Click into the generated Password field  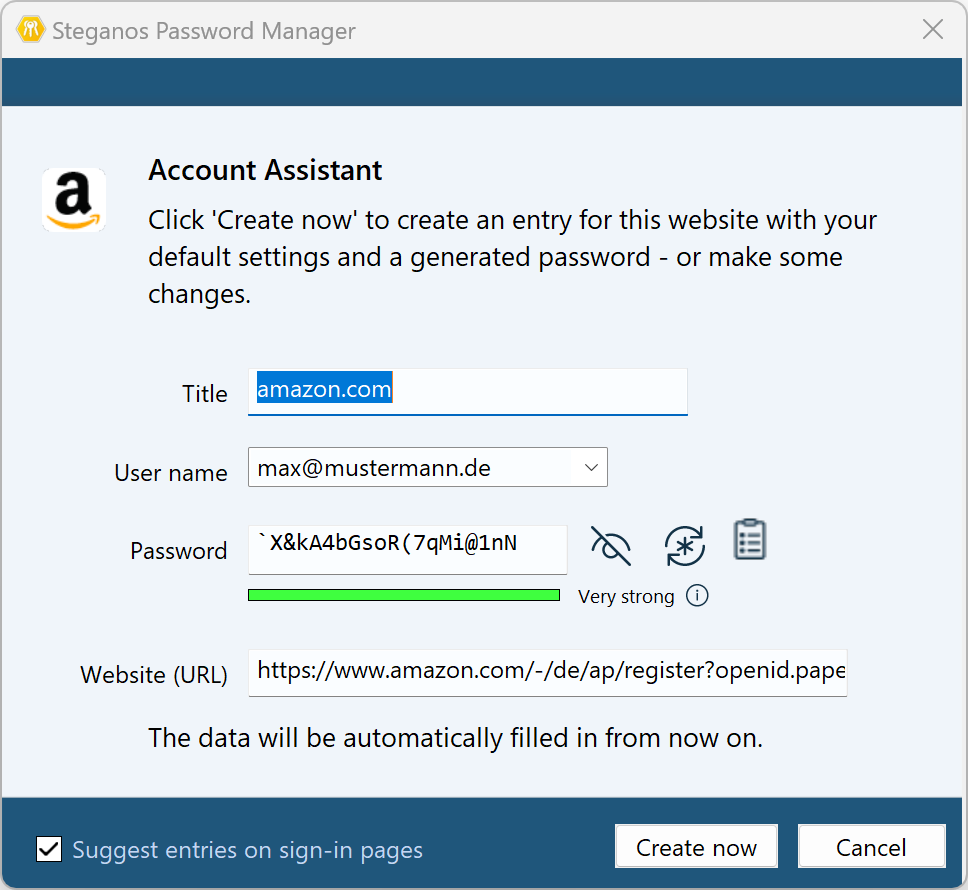pos(407,548)
